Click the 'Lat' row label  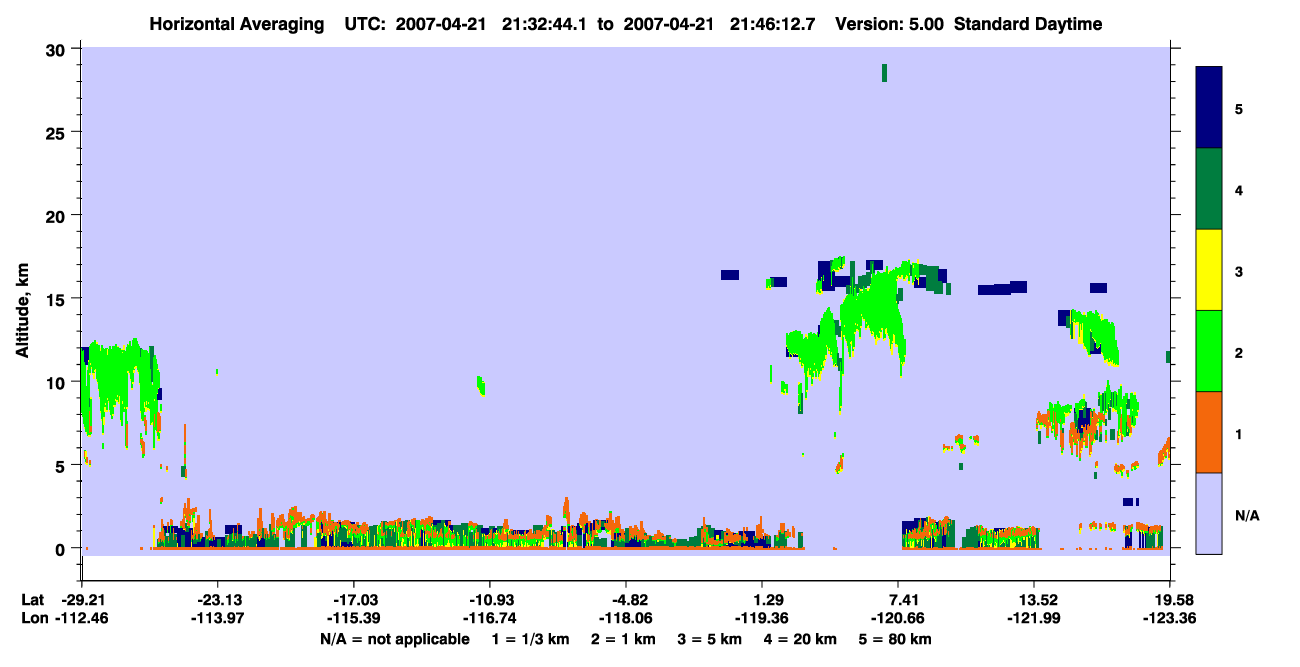pyautogui.click(x=32, y=600)
